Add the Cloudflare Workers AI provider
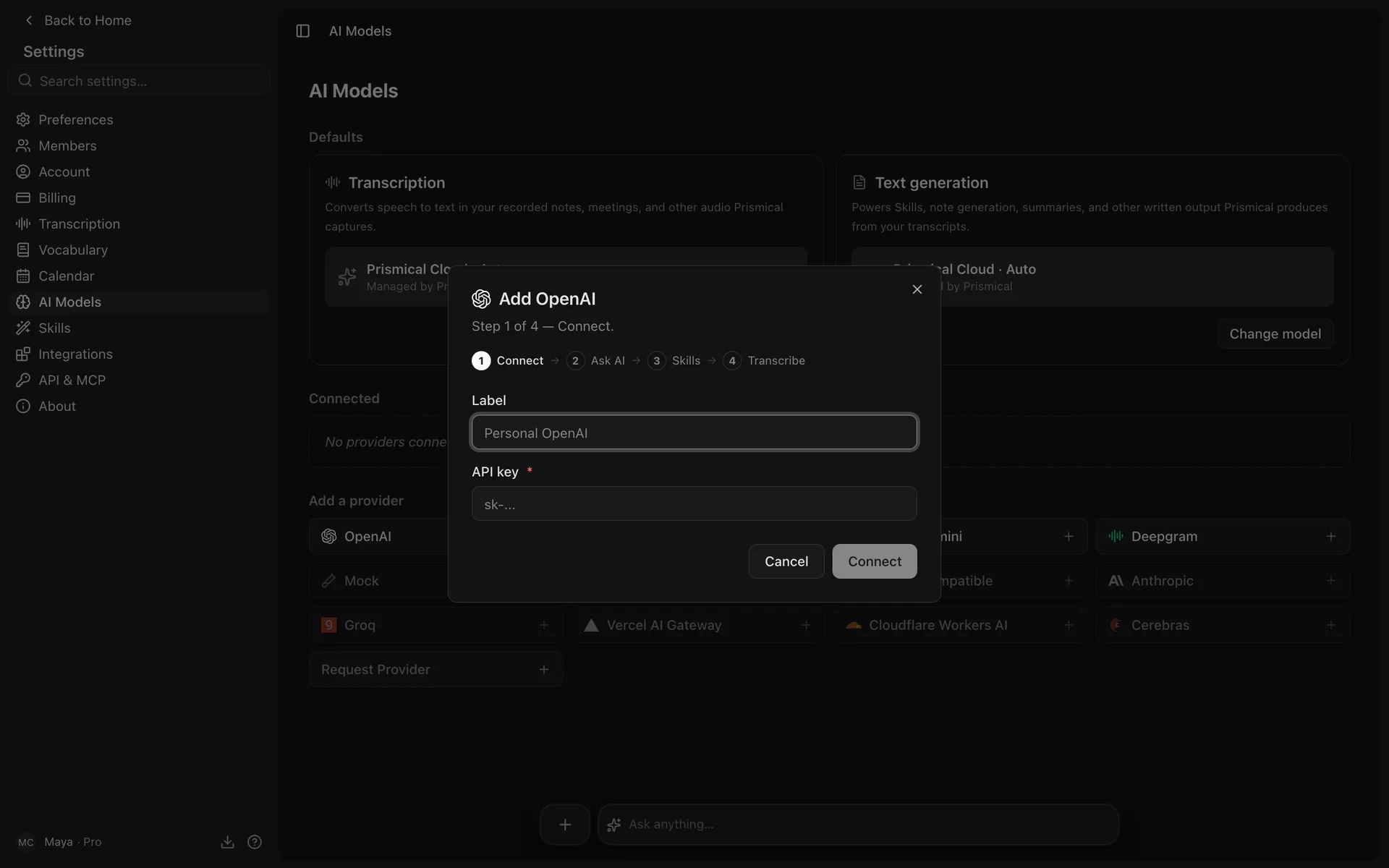Screen dimensions: 1389x868 tap(960, 625)
